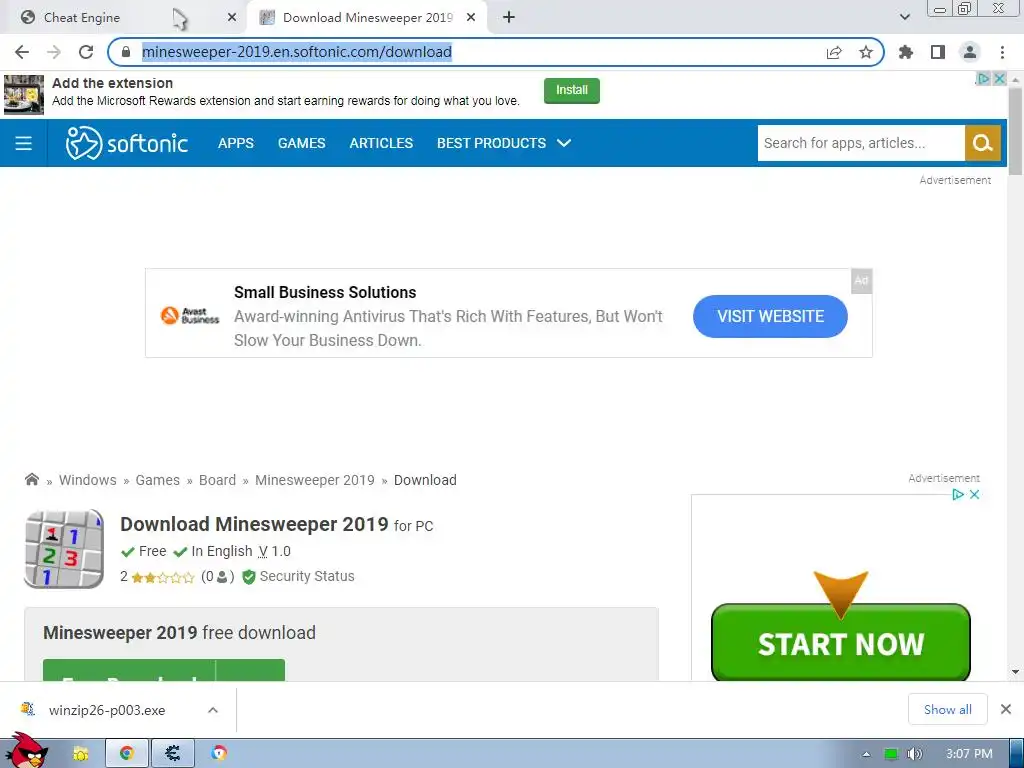Close the downloads bar
The width and height of the screenshot is (1024, 768).
[1006, 709]
